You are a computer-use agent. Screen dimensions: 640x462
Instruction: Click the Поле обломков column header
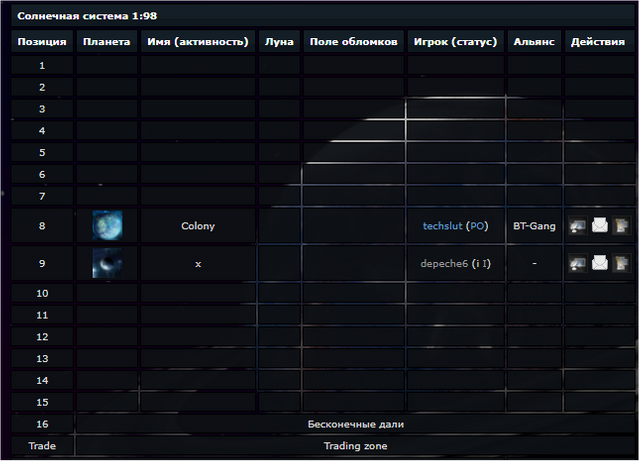pyautogui.click(x=353, y=42)
